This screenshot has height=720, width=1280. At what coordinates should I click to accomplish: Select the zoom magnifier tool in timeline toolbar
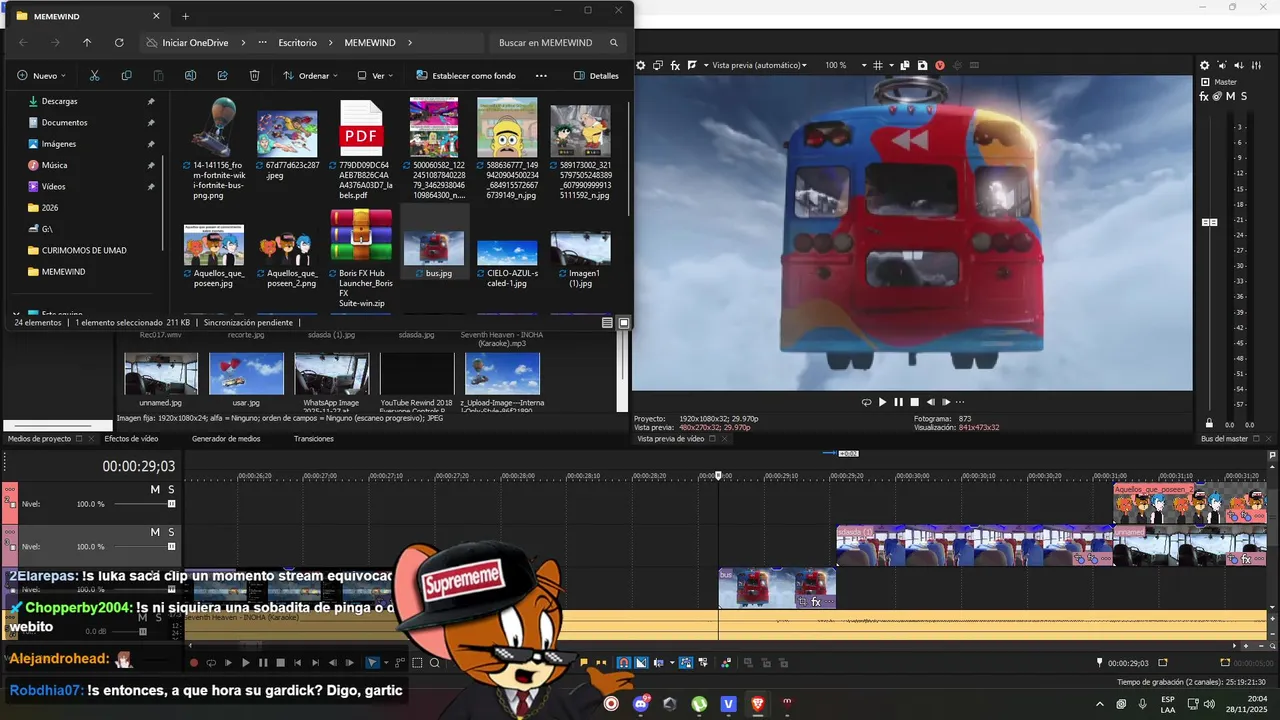pos(434,663)
